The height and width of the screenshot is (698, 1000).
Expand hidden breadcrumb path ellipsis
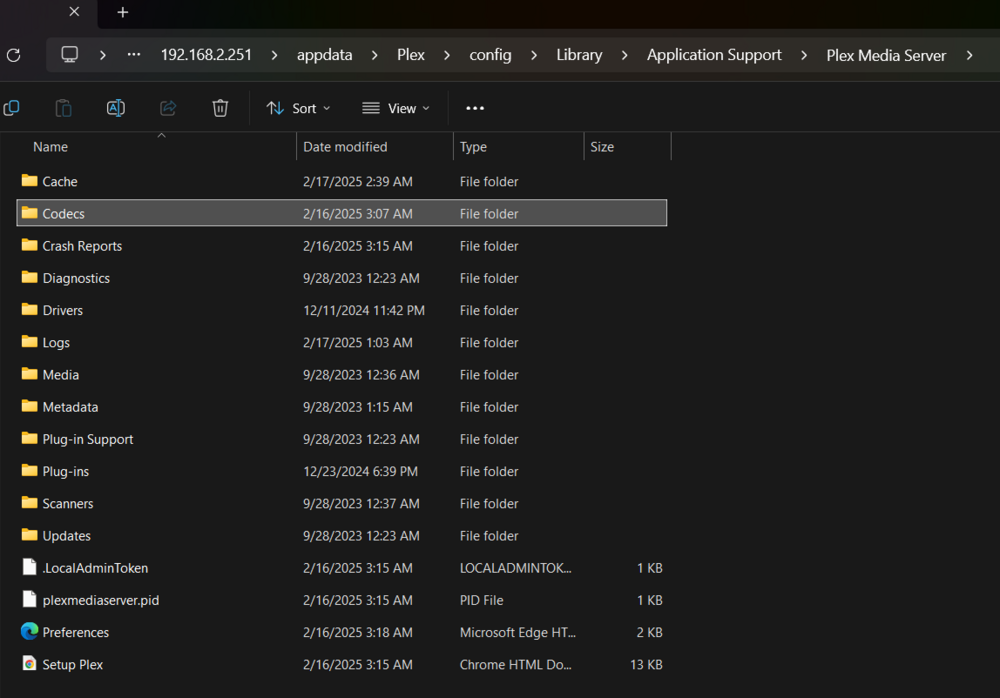coord(133,55)
